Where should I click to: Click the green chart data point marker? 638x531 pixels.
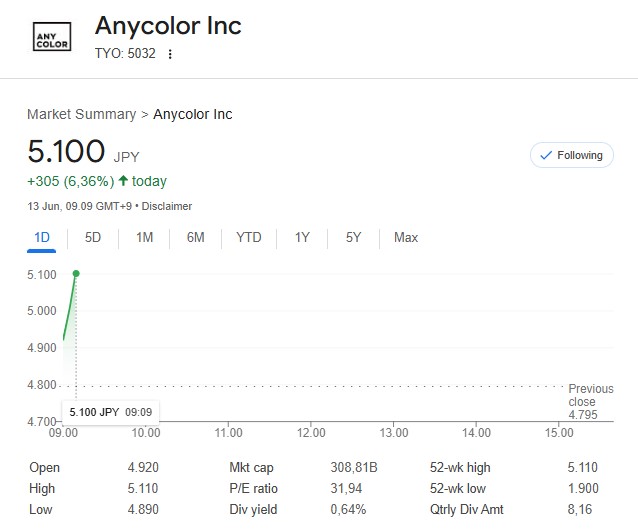[x=76, y=273]
